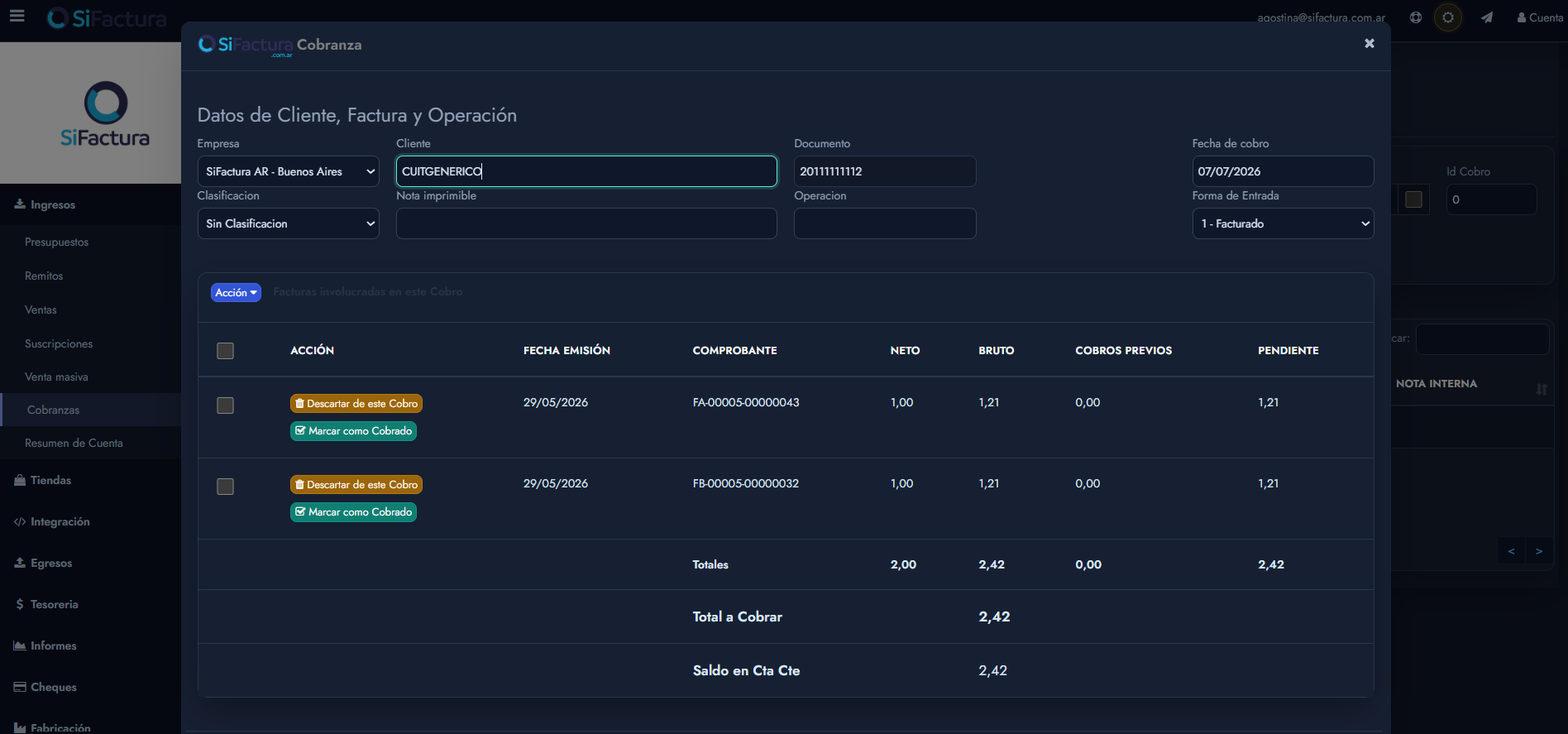This screenshot has height=734, width=1568.
Task: Click the Pendiente column header
Action: [x=1288, y=351]
